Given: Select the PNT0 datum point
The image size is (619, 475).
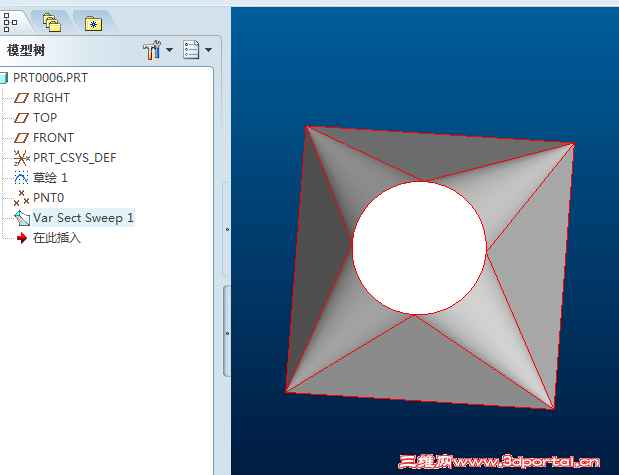Looking at the screenshot, I should [48, 198].
